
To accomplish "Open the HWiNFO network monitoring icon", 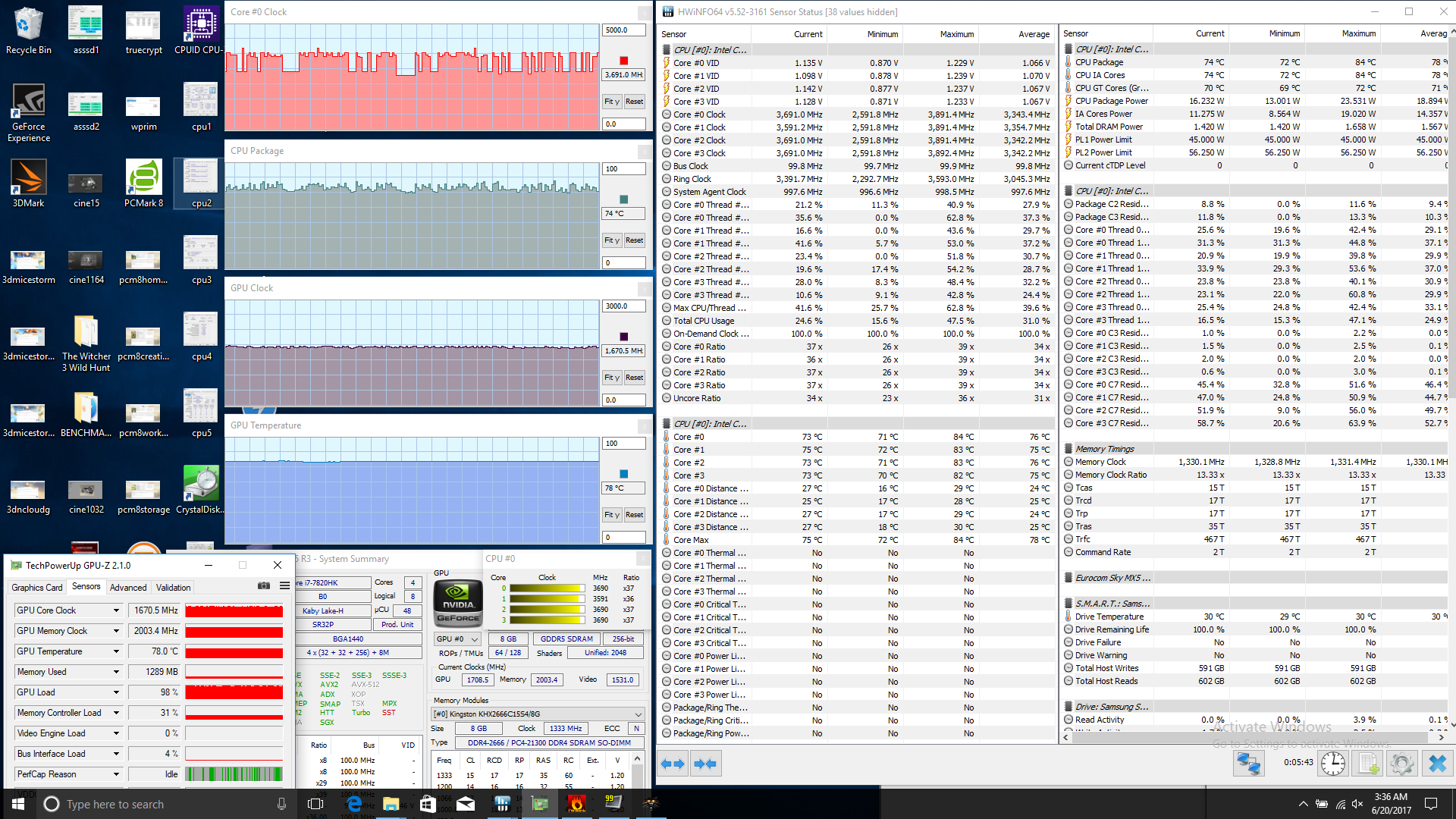I will click(x=1248, y=764).
